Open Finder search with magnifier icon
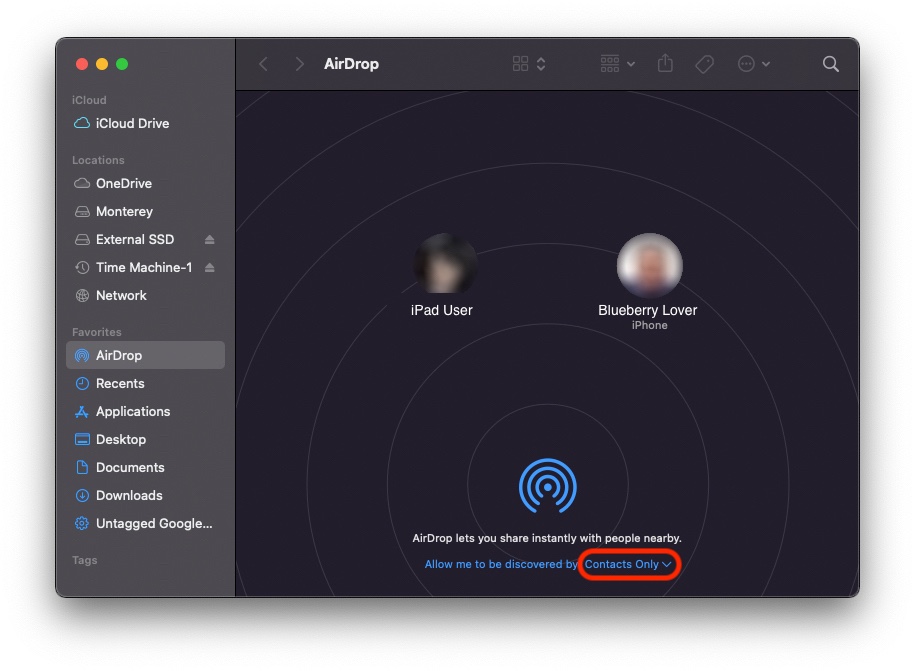This screenshot has width=915, height=671. pyautogui.click(x=830, y=64)
